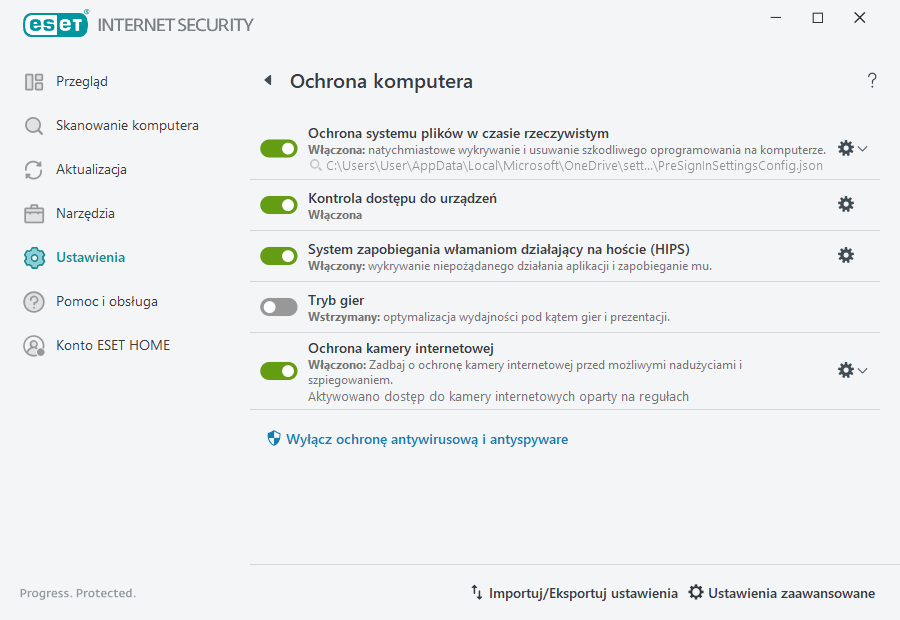
Task: Disable real-time file system protection toggle
Action: (278, 148)
